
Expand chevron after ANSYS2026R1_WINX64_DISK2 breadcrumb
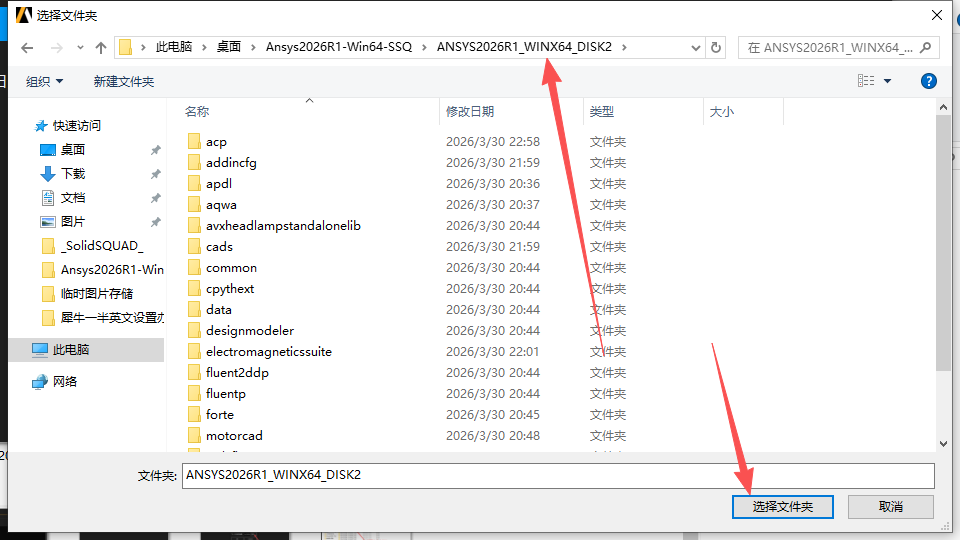click(624, 47)
